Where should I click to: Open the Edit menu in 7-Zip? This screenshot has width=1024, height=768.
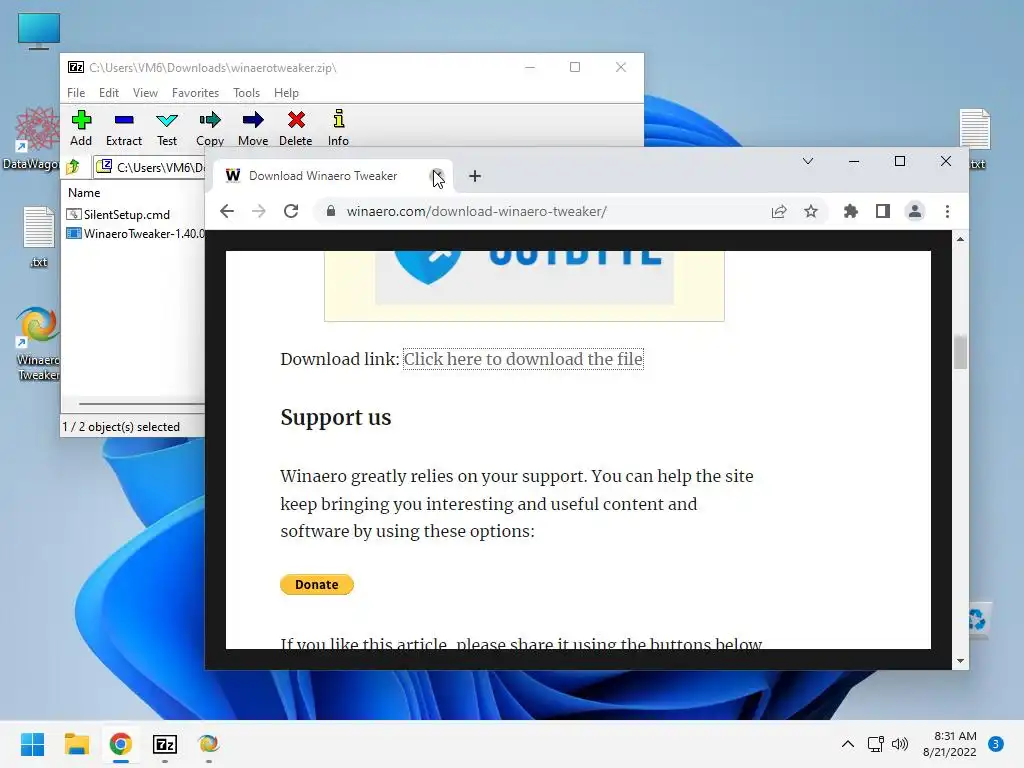108,93
